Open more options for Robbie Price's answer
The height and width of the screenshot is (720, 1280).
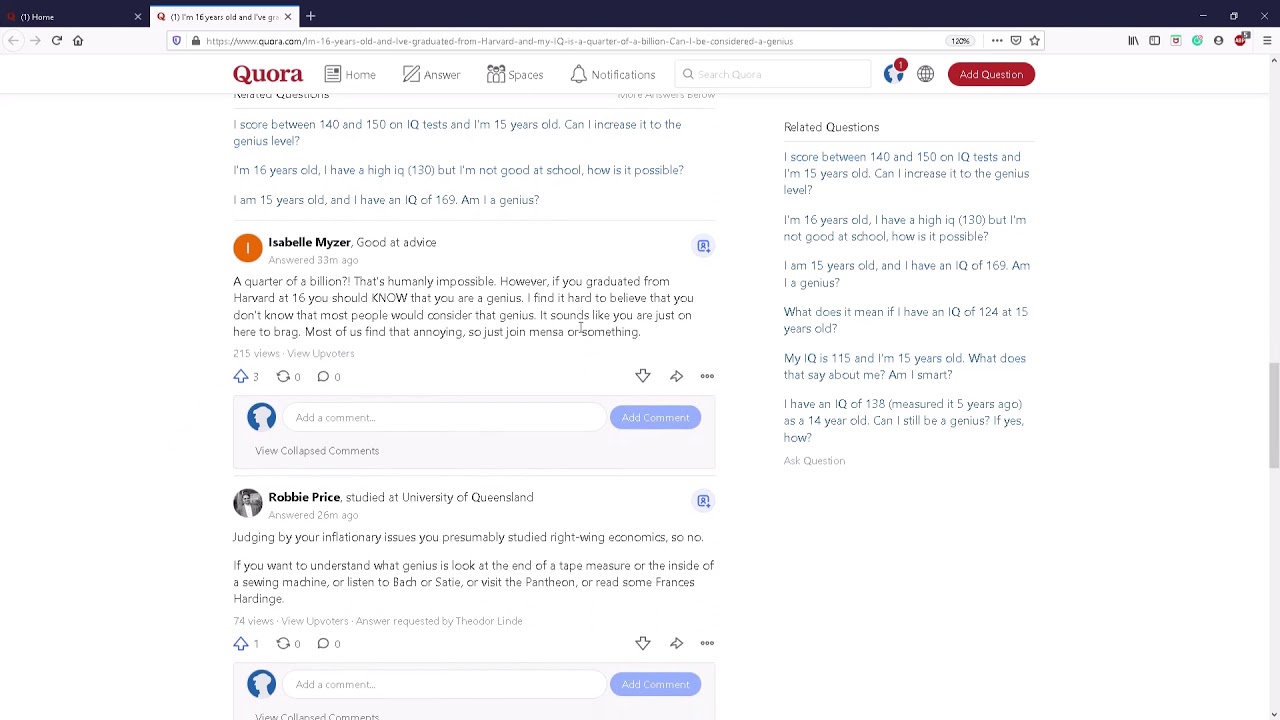click(x=707, y=643)
